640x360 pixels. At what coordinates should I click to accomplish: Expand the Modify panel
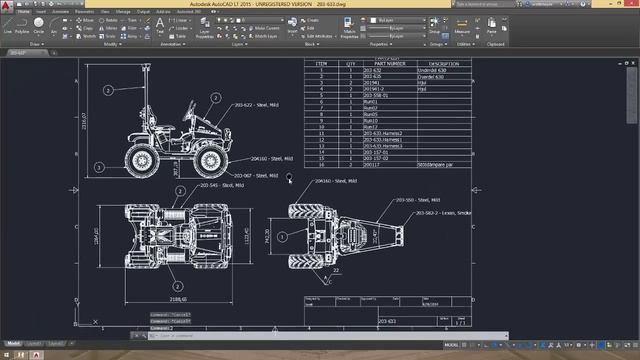(x=112, y=44)
